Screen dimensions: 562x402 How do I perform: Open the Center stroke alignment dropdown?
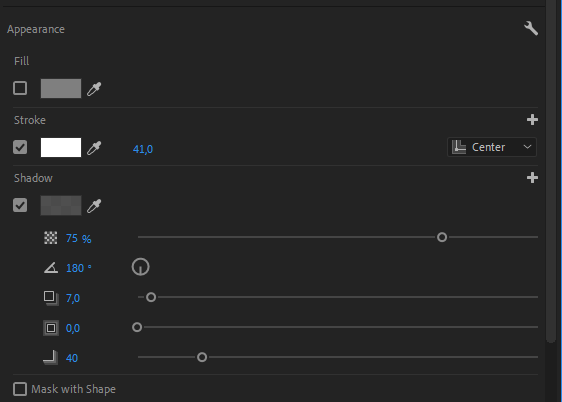(x=492, y=147)
